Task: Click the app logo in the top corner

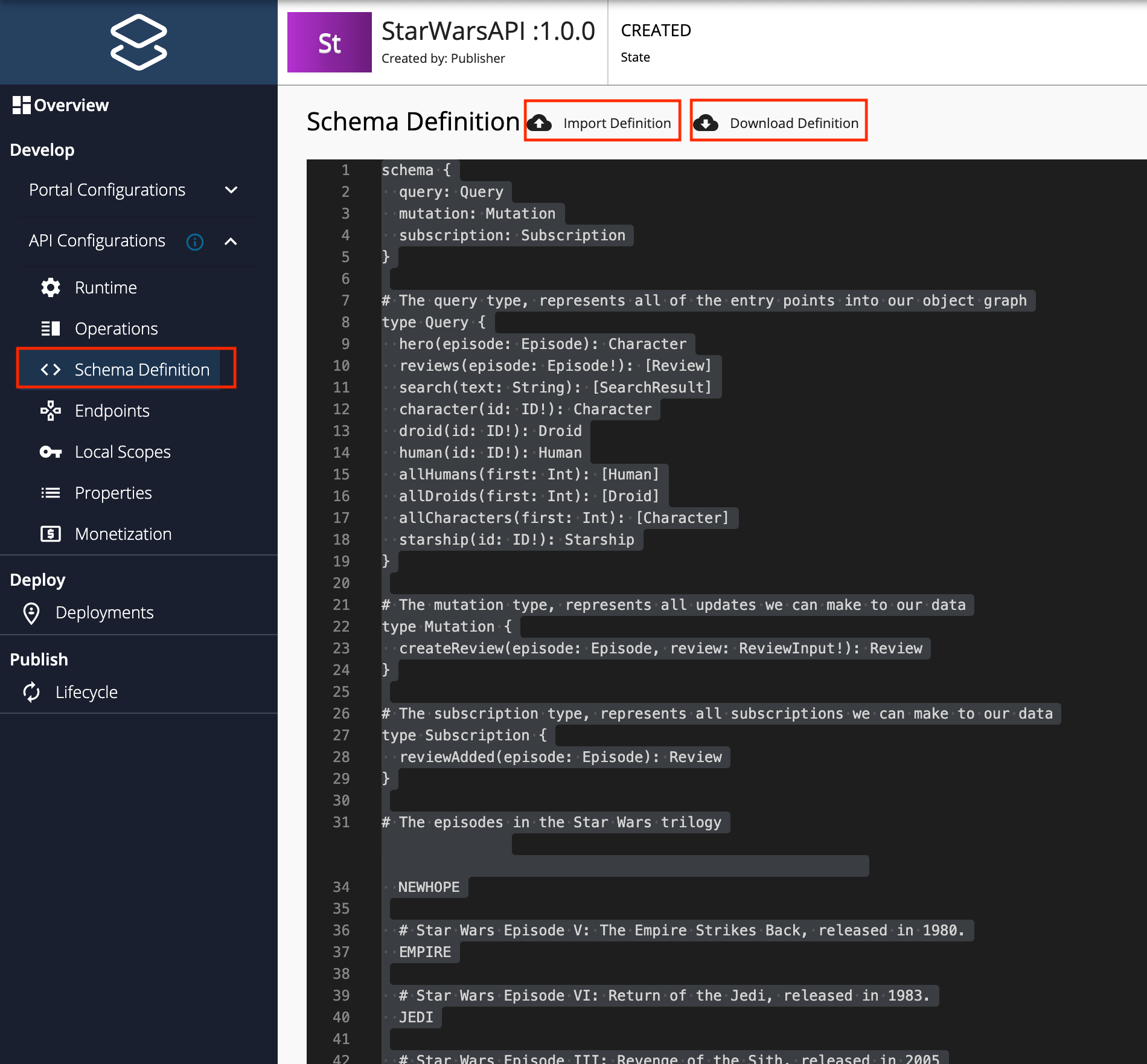Action: pyautogui.click(x=138, y=42)
